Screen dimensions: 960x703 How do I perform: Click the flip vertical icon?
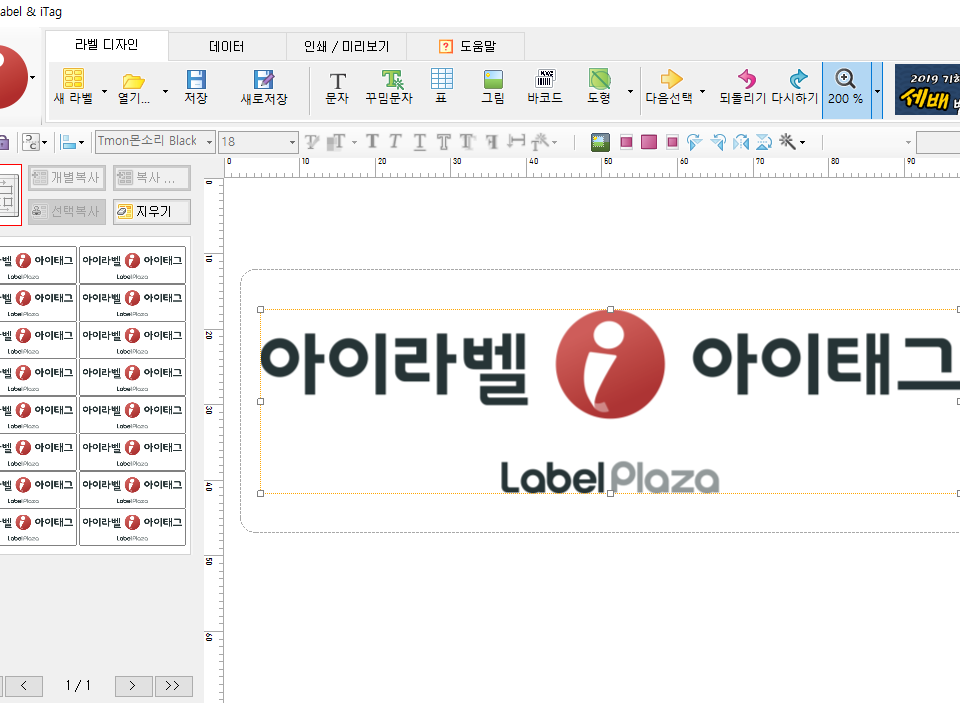click(764, 142)
